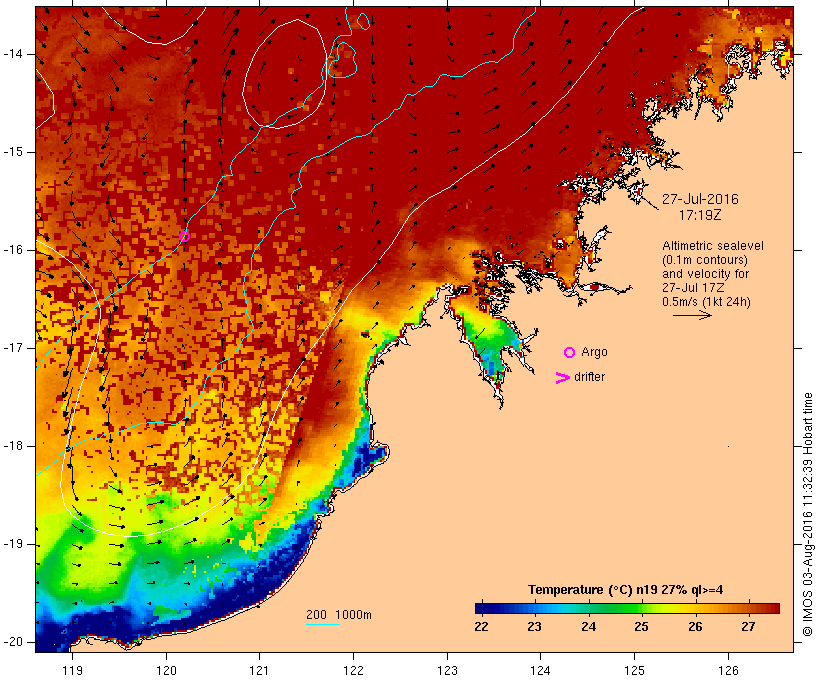The image size is (820, 680).
Task: Click the colorbar tick label 23
Action: pyautogui.click(x=534, y=627)
